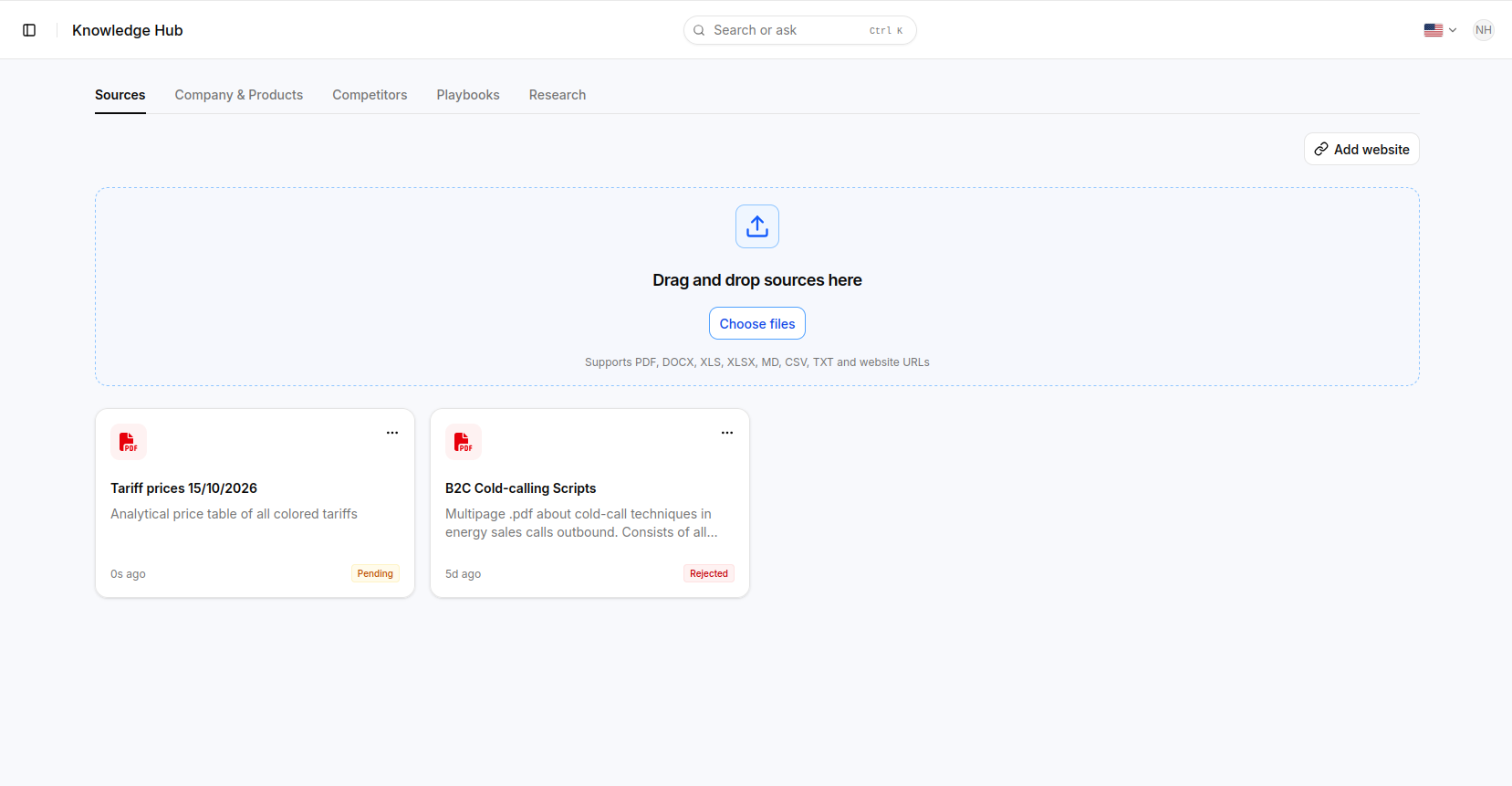Focus the Search or ask field

pyautogui.click(x=800, y=30)
